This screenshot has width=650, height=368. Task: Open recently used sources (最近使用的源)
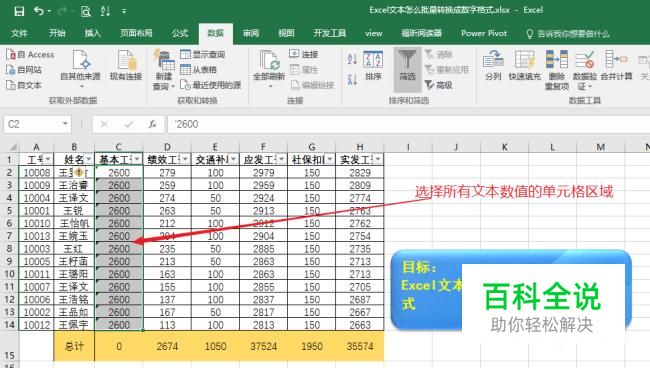click(211, 85)
